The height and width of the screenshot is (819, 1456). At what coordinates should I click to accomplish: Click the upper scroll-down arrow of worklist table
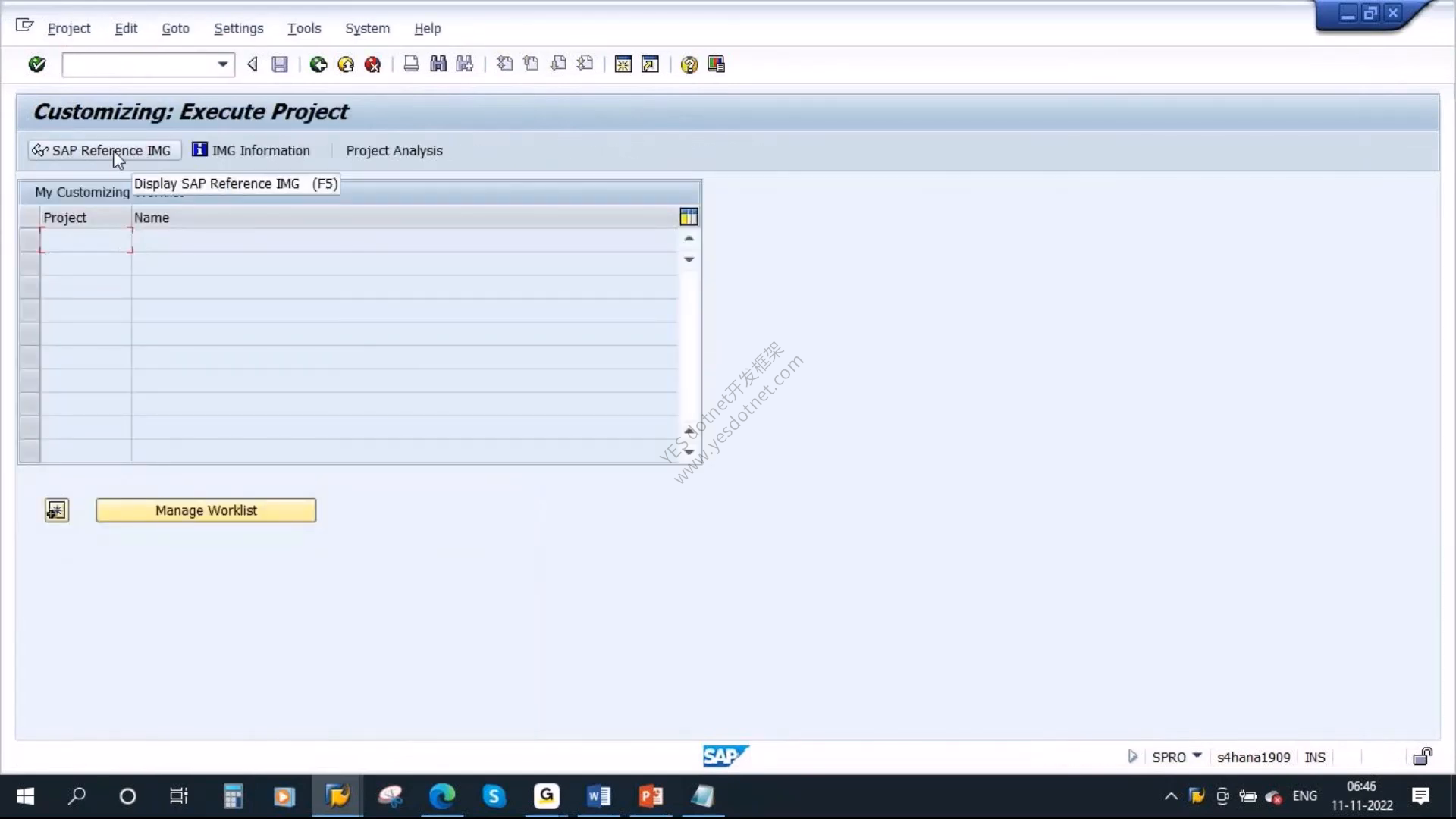point(689,259)
